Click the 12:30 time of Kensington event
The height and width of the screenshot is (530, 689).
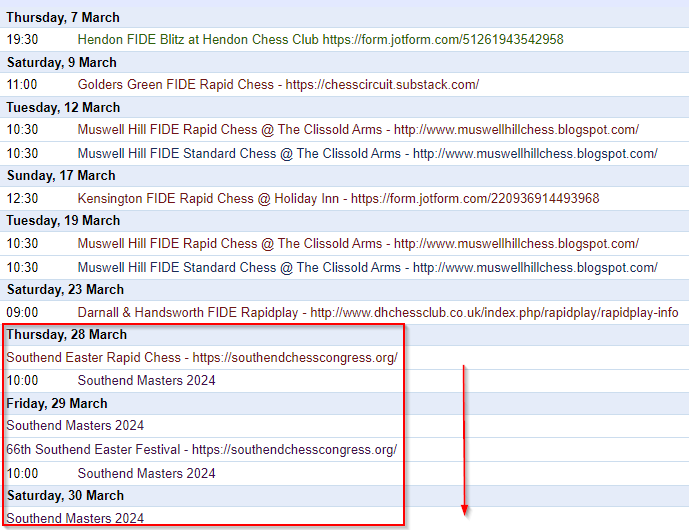[22, 198]
